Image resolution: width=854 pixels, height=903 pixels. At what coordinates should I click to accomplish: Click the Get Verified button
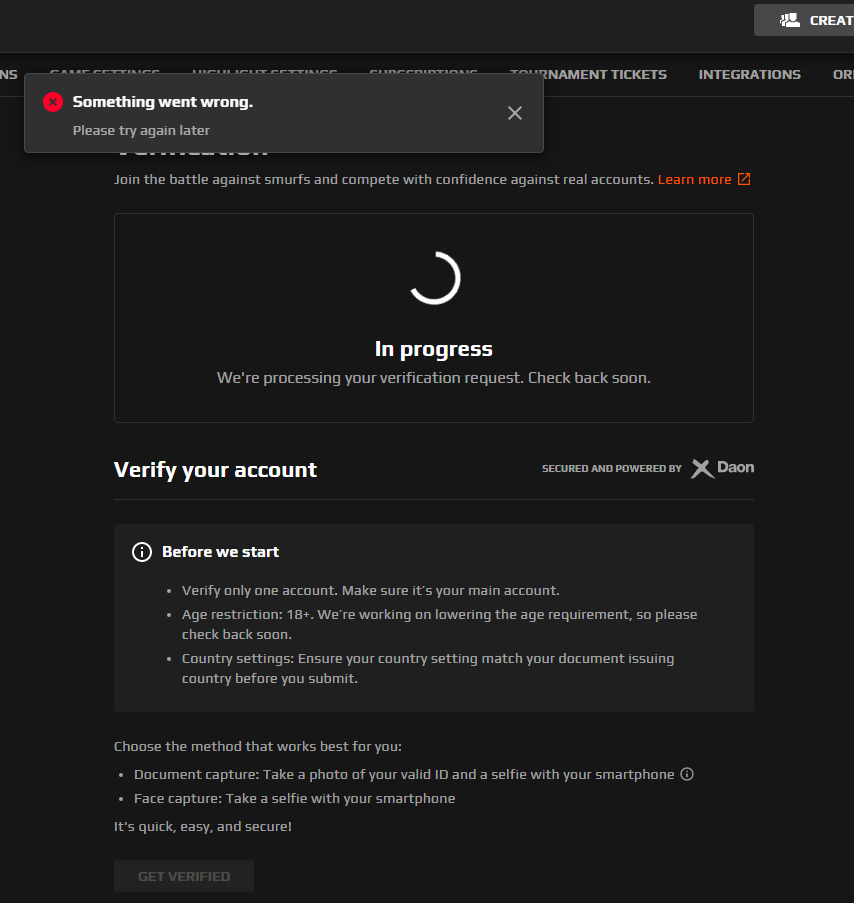point(184,876)
